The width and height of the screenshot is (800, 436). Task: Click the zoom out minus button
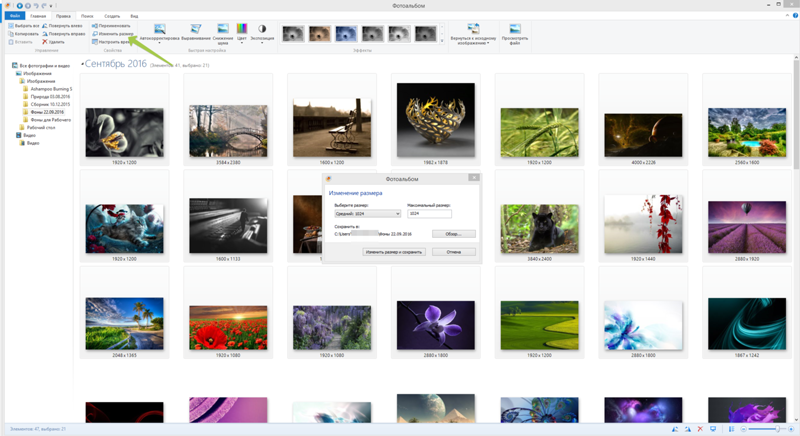pyautogui.click(x=743, y=429)
